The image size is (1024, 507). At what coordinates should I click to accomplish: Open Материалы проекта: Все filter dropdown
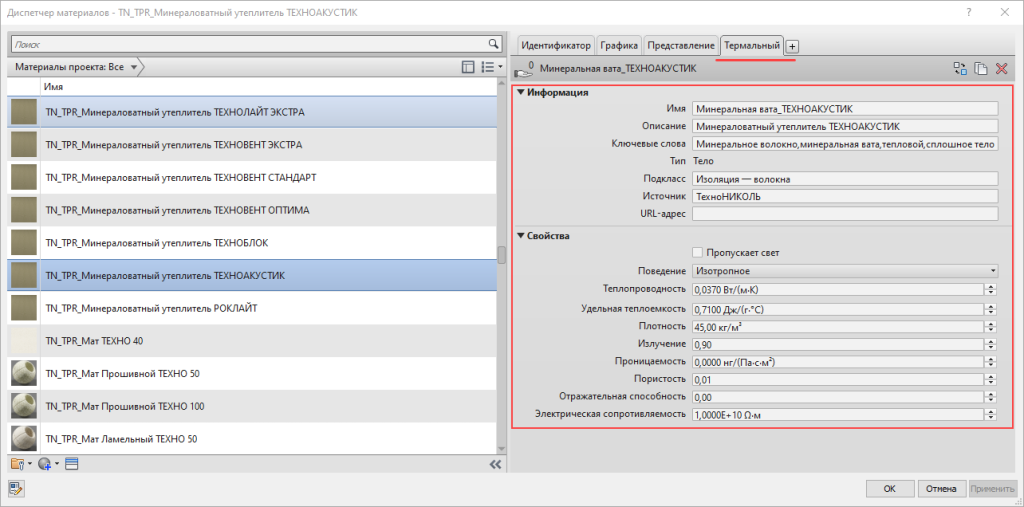[76, 67]
